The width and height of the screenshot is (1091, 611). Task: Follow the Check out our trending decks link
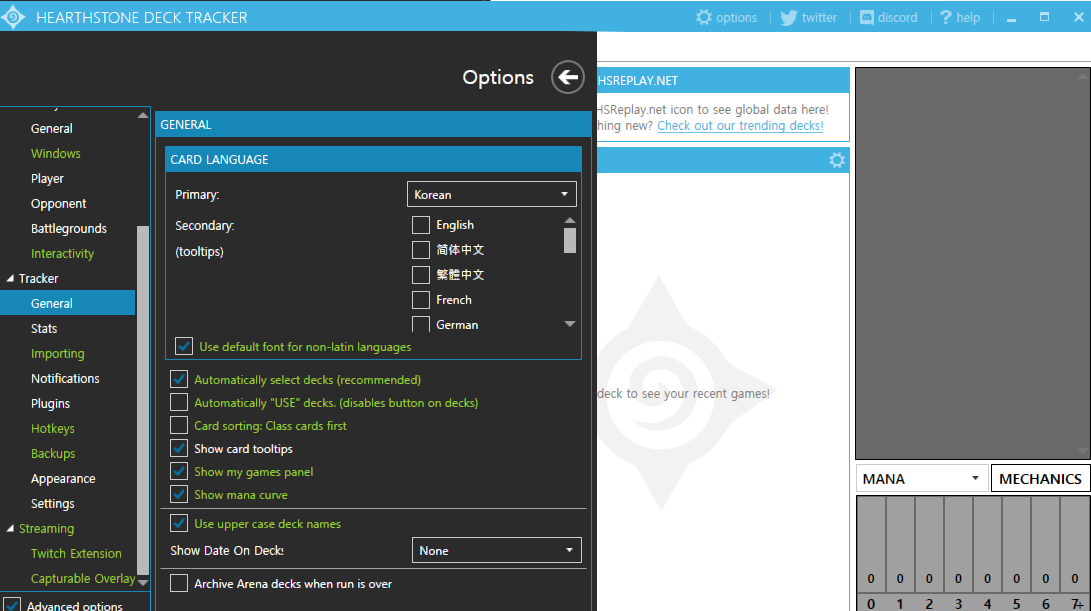(740, 126)
